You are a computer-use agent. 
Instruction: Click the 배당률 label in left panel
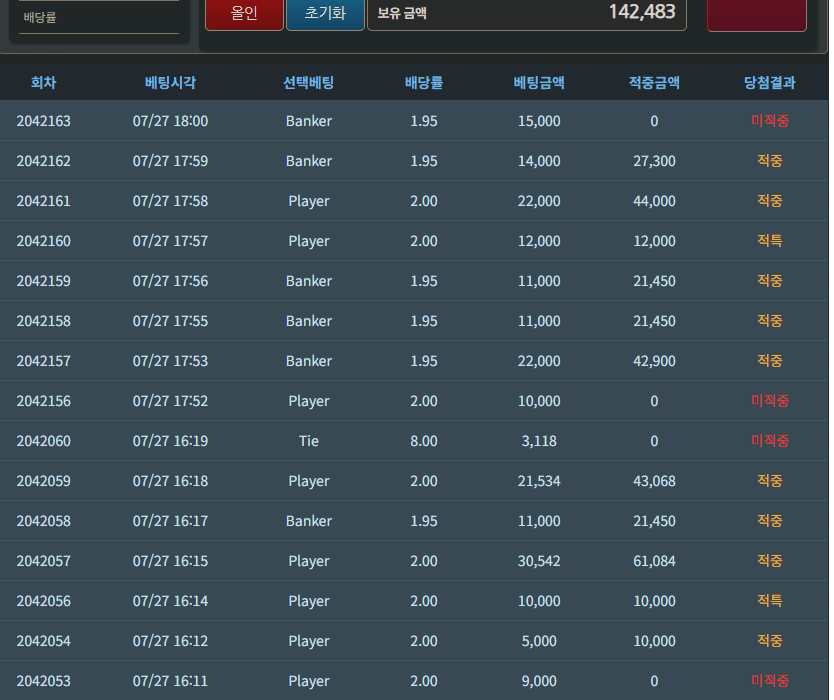click(40, 18)
